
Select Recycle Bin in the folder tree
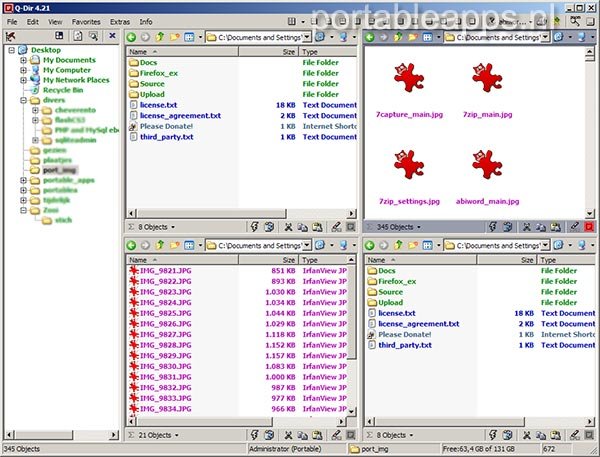pos(63,90)
